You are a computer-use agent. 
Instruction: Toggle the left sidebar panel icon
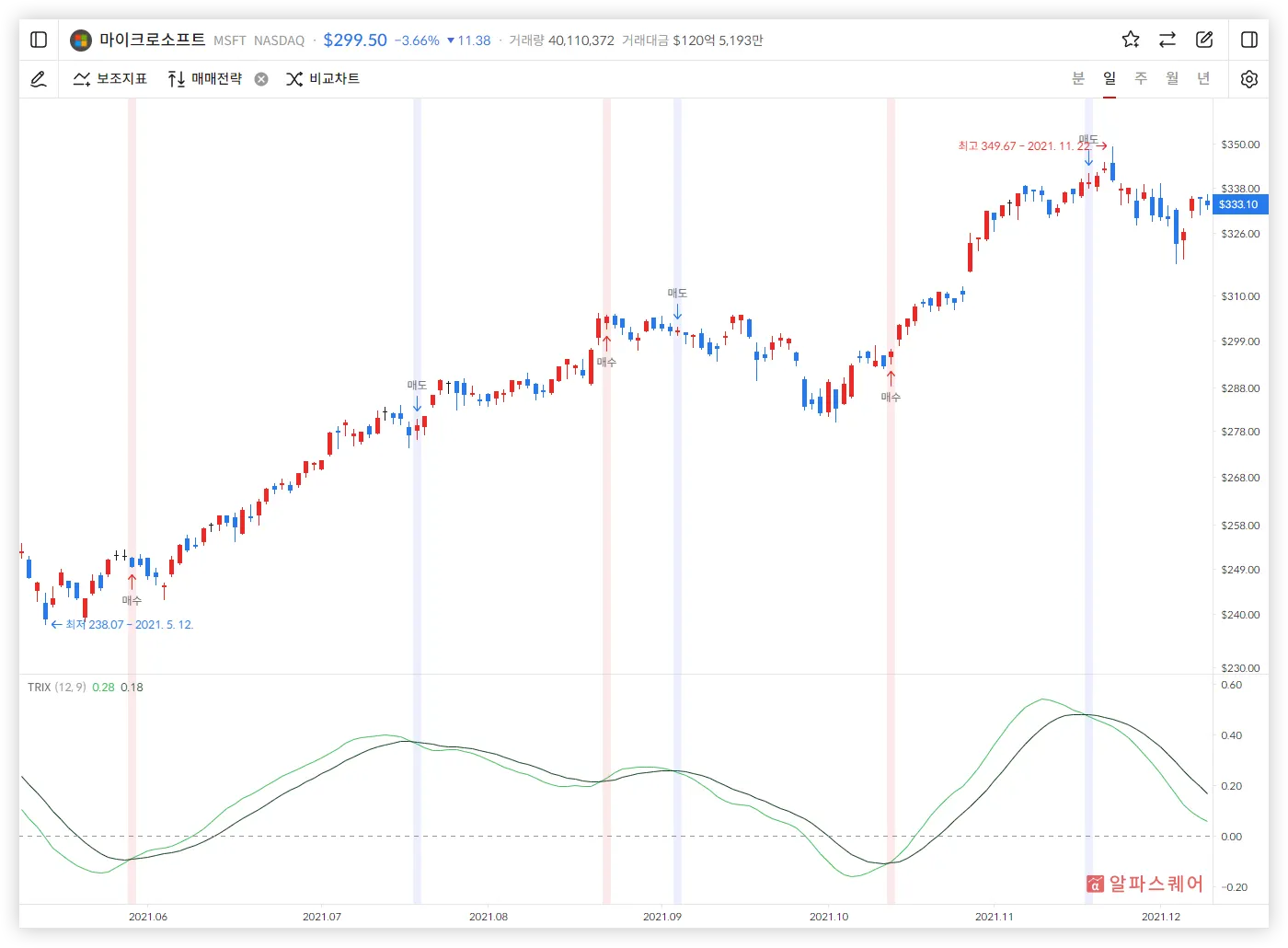(x=39, y=40)
